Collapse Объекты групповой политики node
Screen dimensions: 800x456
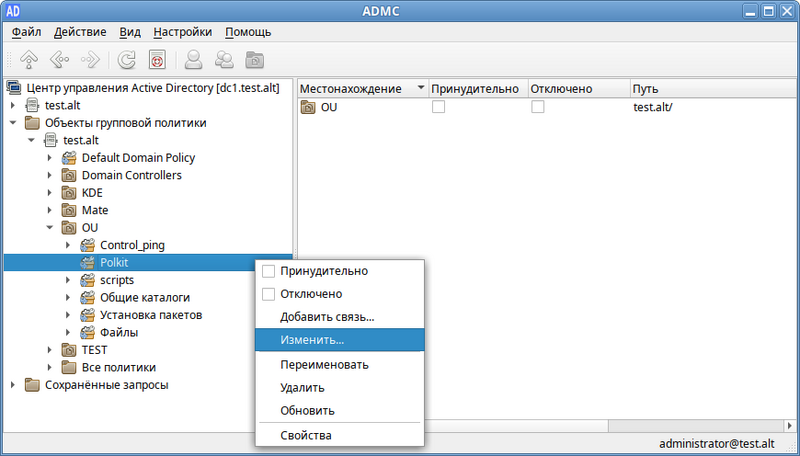click(13, 123)
